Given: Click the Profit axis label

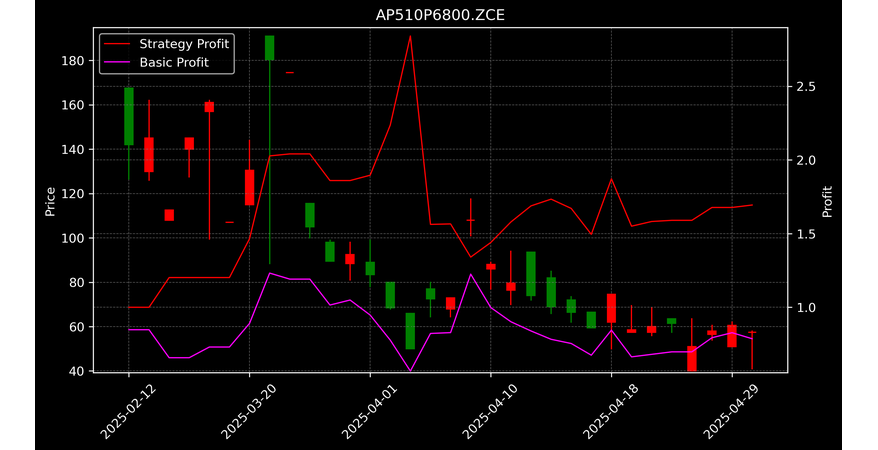Looking at the screenshot, I should [827, 201].
